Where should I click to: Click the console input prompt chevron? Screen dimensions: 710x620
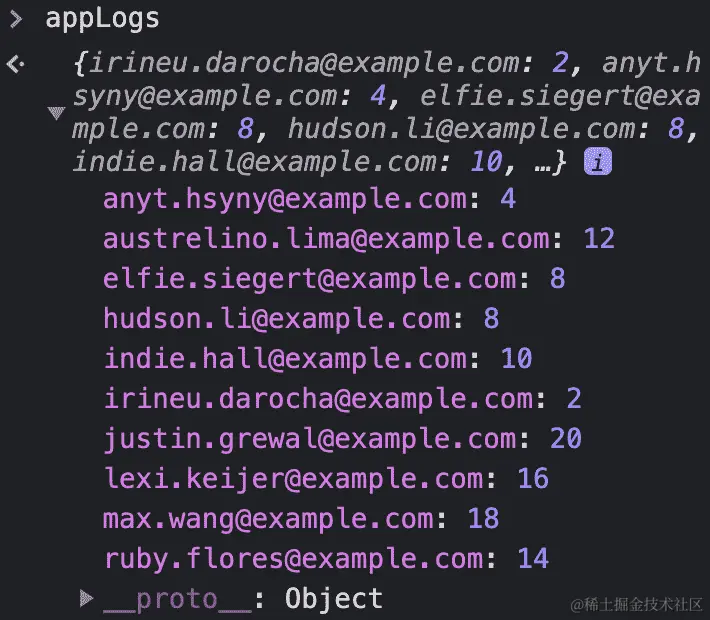[16, 19]
